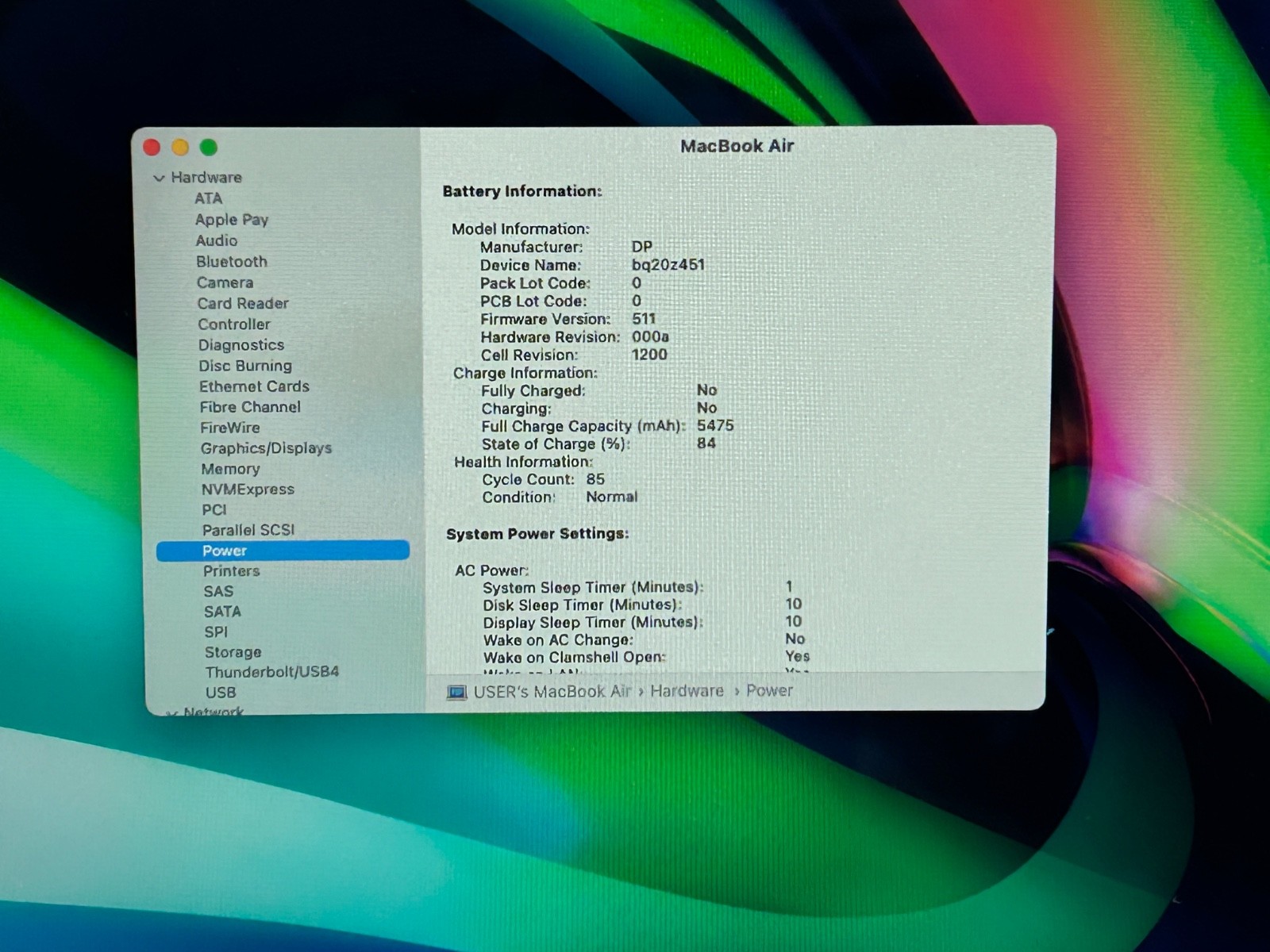The image size is (1270, 952).
Task: Select Fibre Channel in the sidebar
Action: pyautogui.click(x=250, y=407)
